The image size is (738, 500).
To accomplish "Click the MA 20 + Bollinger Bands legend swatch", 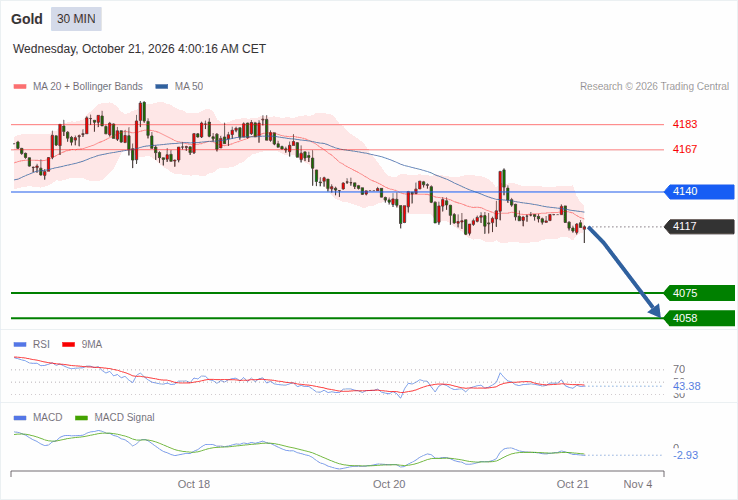I will tap(20, 87).
